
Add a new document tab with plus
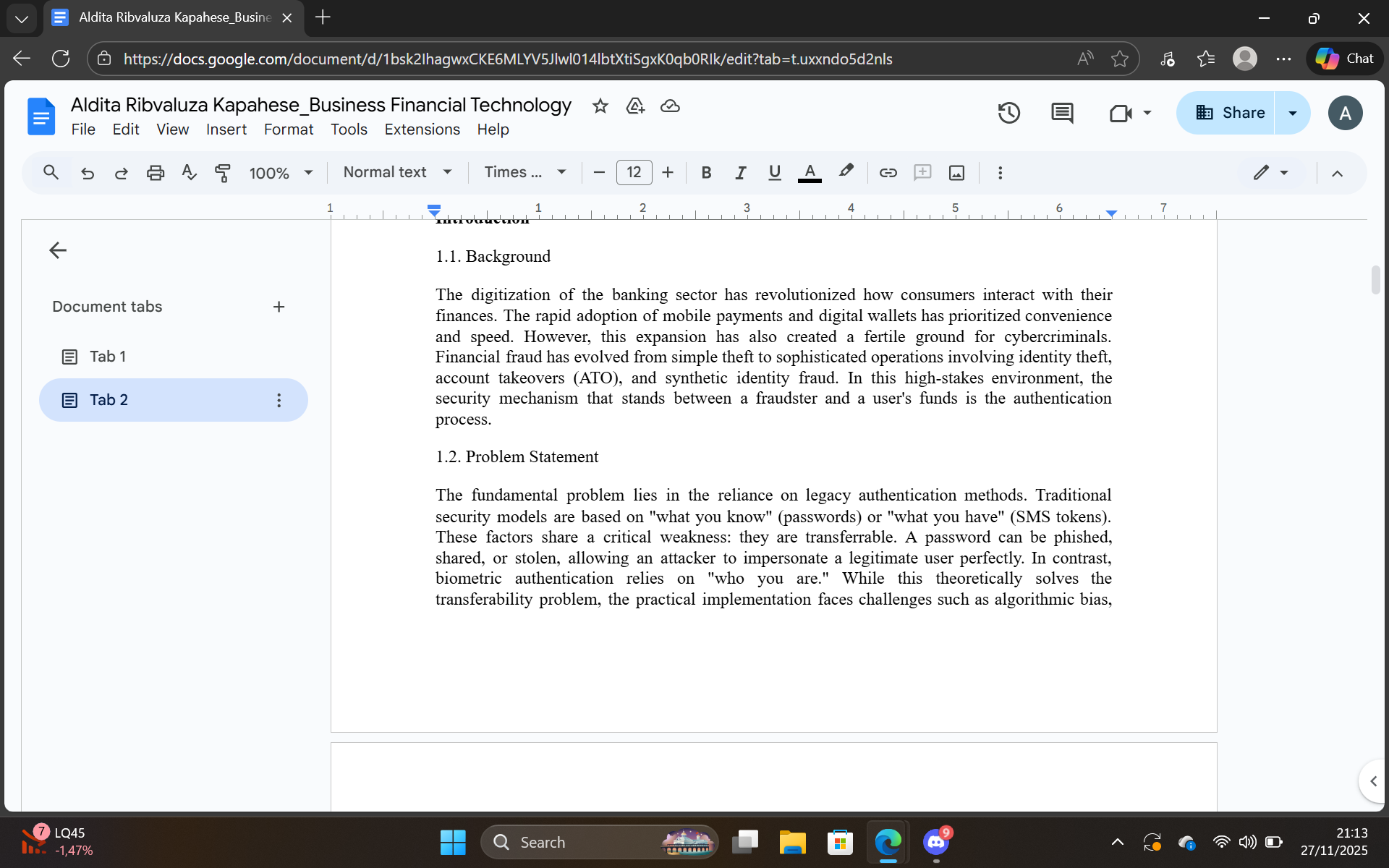tap(279, 307)
